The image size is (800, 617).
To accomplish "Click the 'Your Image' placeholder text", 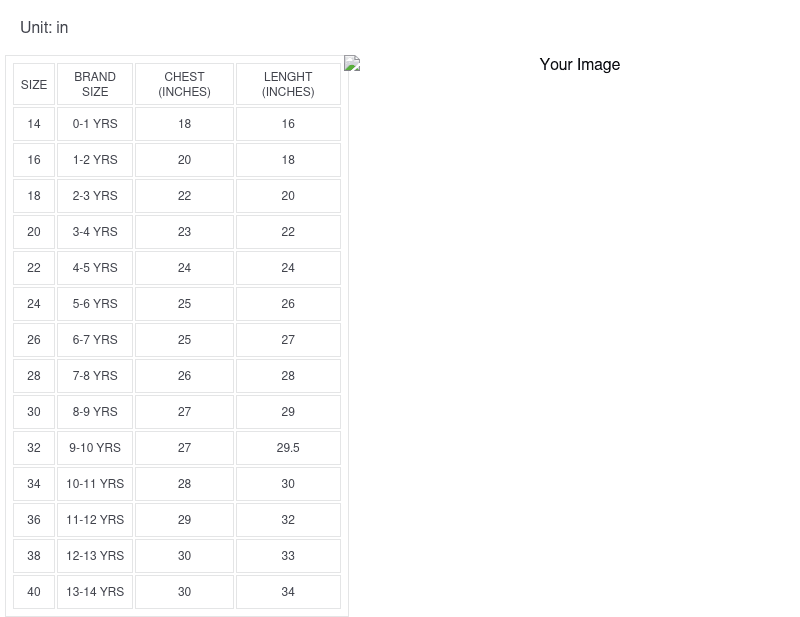I will pyautogui.click(x=579, y=65).
